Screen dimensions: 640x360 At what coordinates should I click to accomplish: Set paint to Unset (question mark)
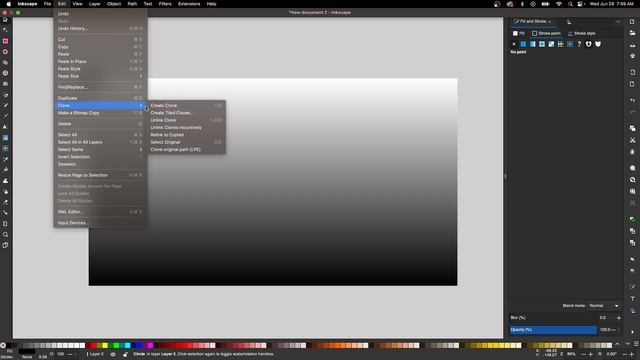pyautogui.click(x=579, y=44)
